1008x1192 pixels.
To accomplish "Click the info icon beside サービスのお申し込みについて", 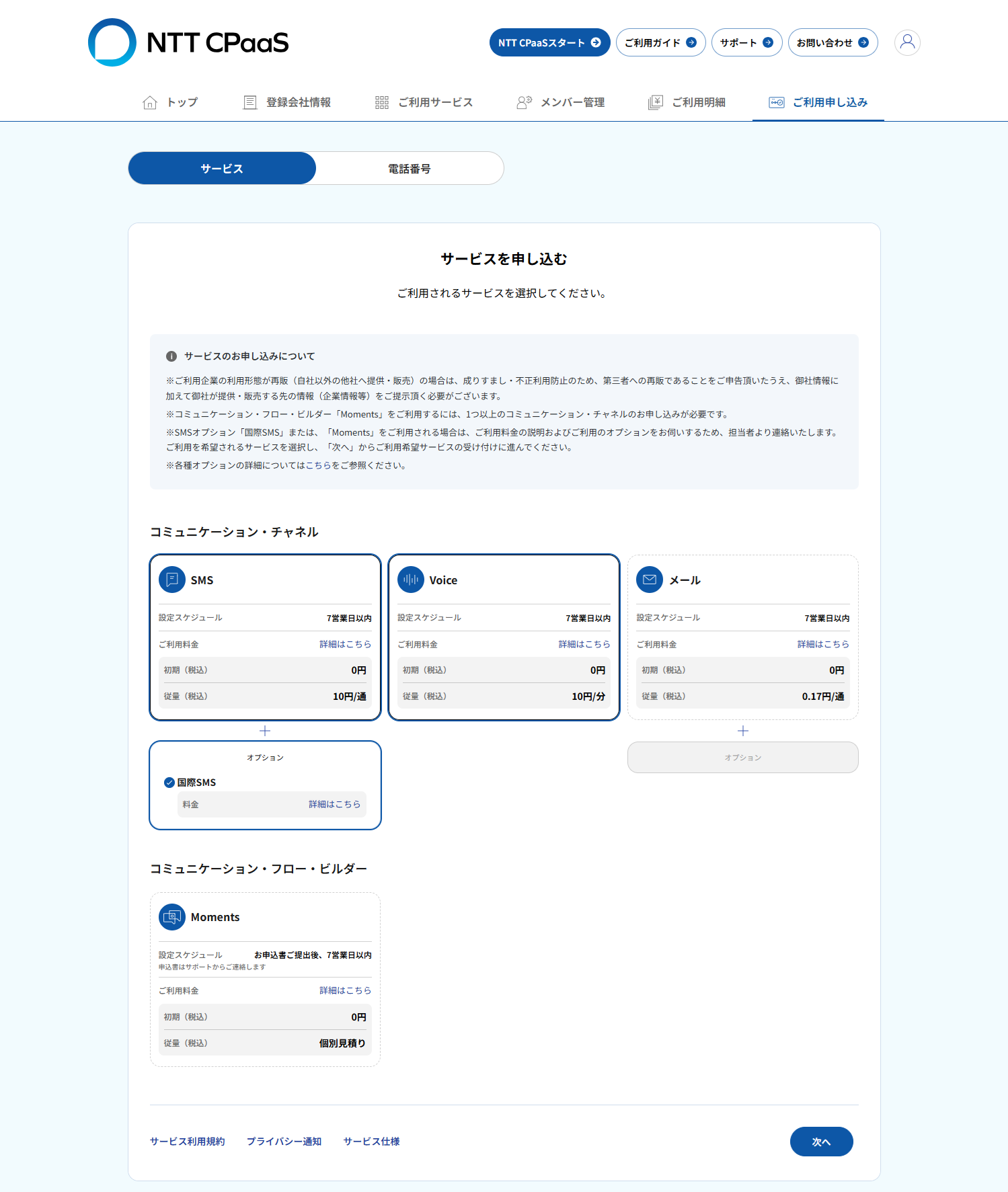I will [x=171, y=356].
